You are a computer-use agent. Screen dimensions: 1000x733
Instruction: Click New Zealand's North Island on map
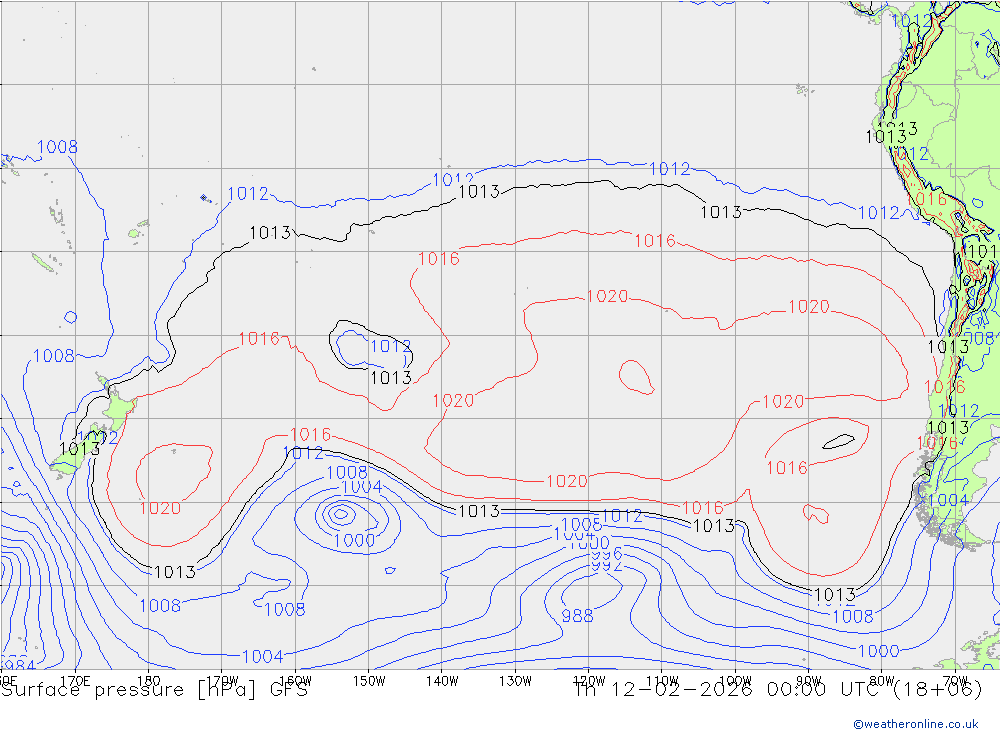click(x=116, y=409)
